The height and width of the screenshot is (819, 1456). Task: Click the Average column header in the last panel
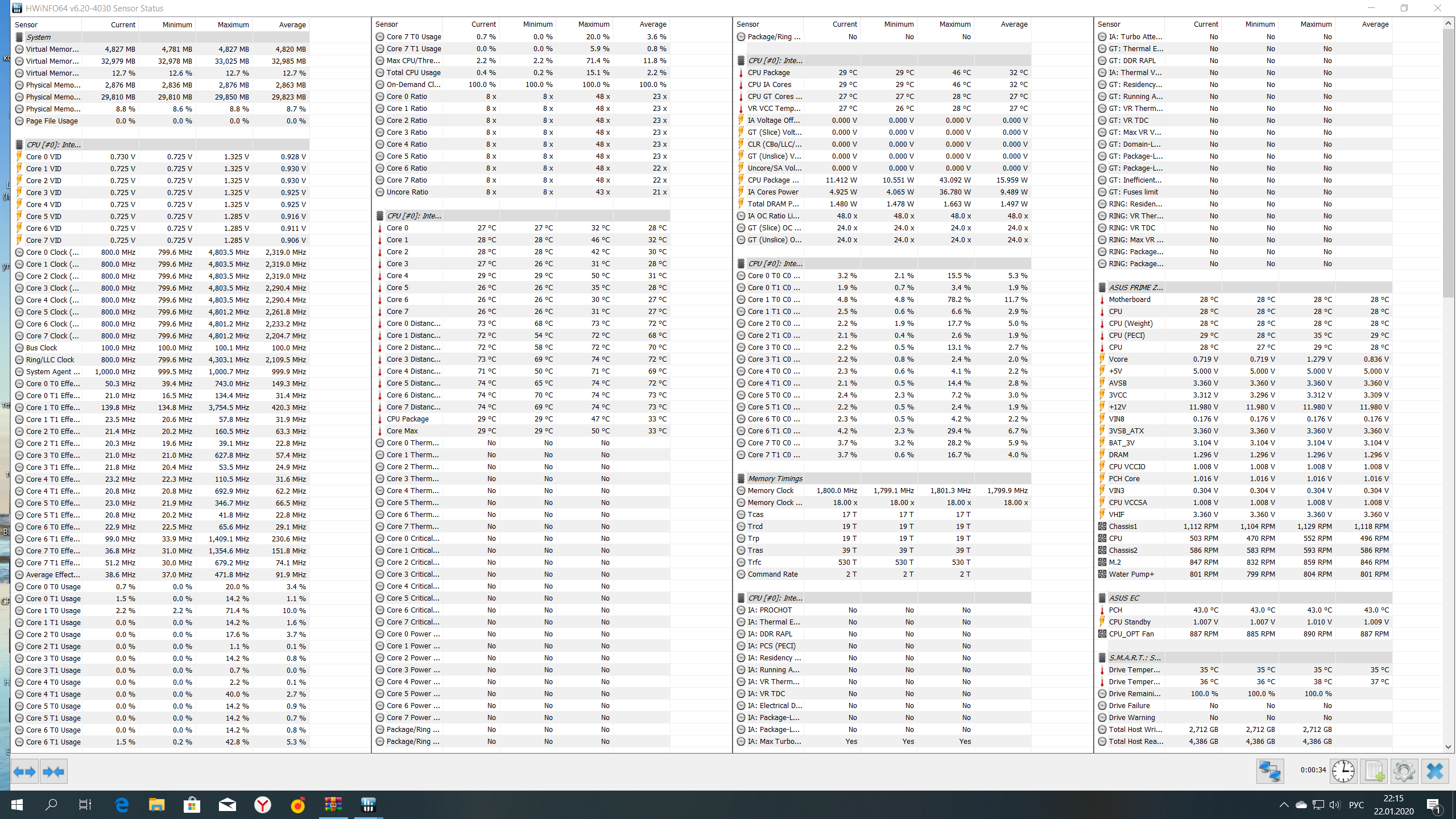[1375, 24]
